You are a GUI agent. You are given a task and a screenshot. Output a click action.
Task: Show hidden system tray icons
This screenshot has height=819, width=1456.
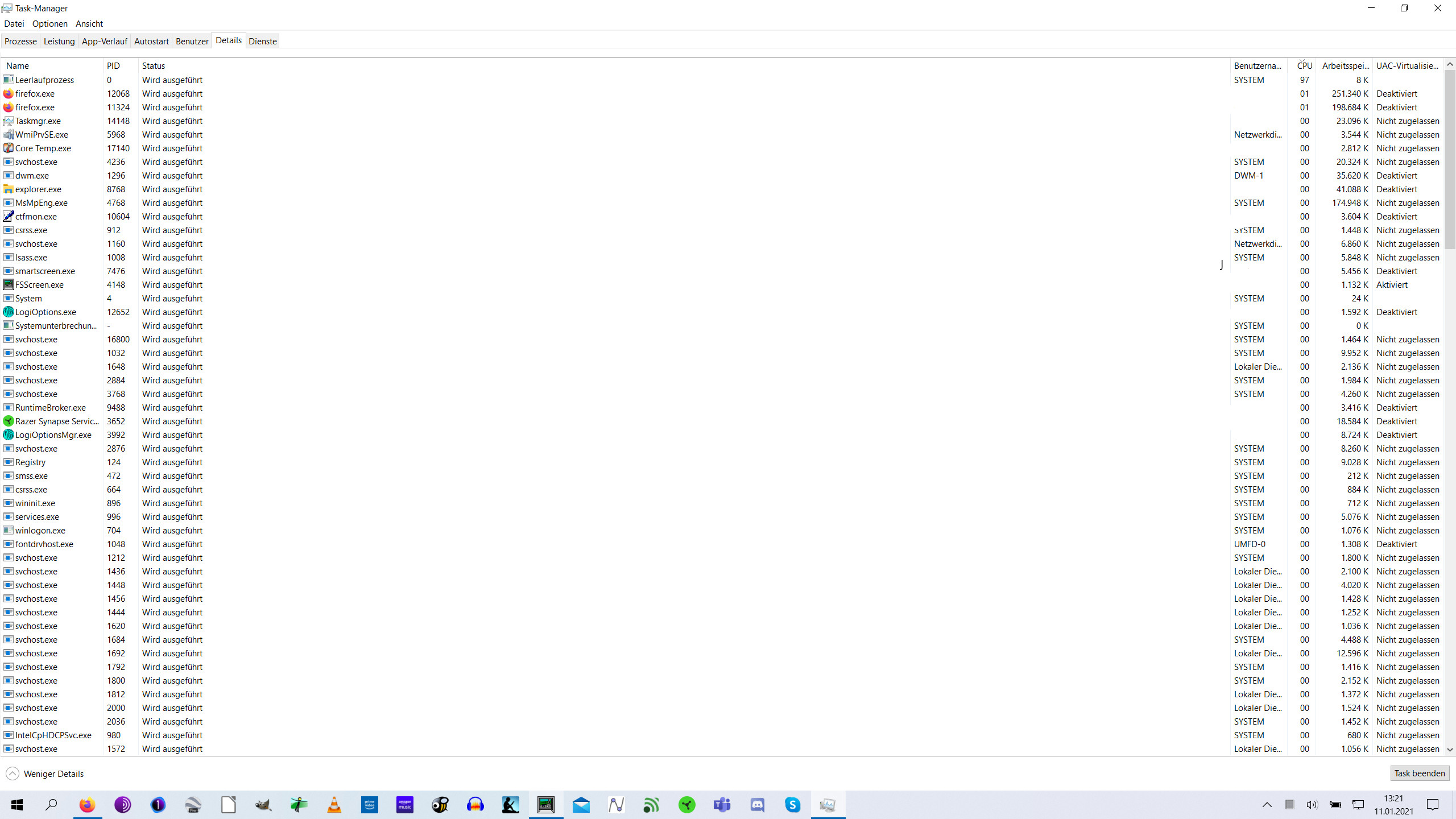[1267, 805]
